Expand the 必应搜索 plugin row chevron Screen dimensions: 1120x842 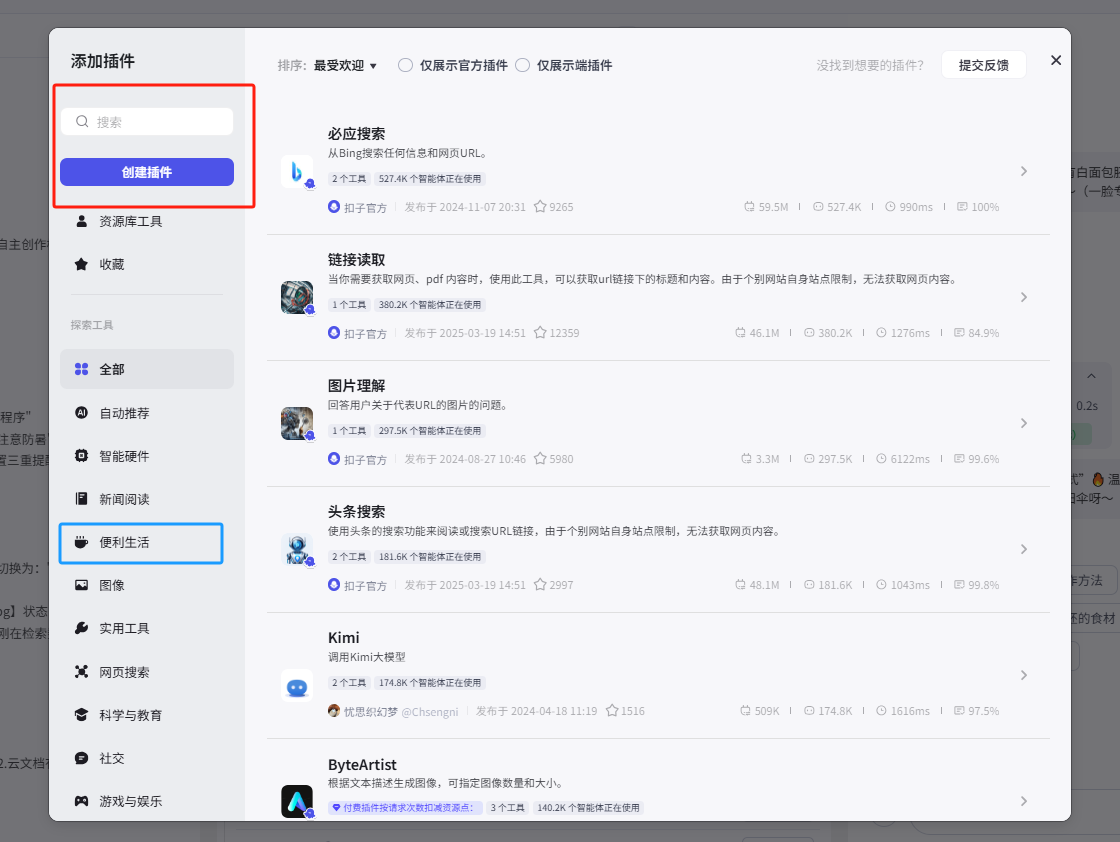pyautogui.click(x=1024, y=171)
